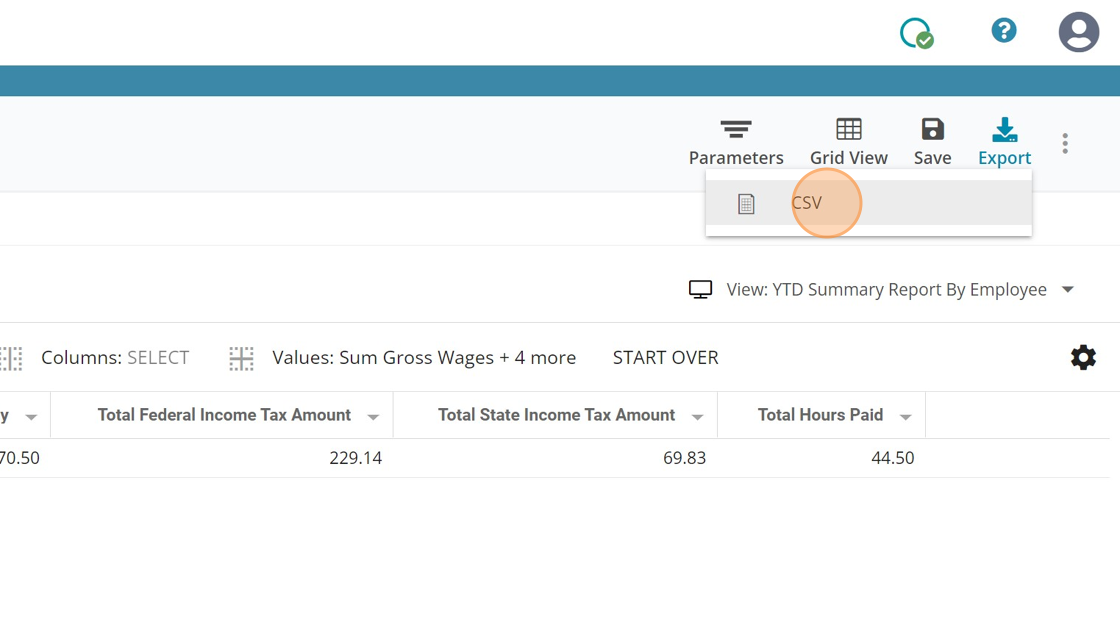The height and width of the screenshot is (625, 1120).
Task: Open the help question mark icon
Action: (1003, 31)
